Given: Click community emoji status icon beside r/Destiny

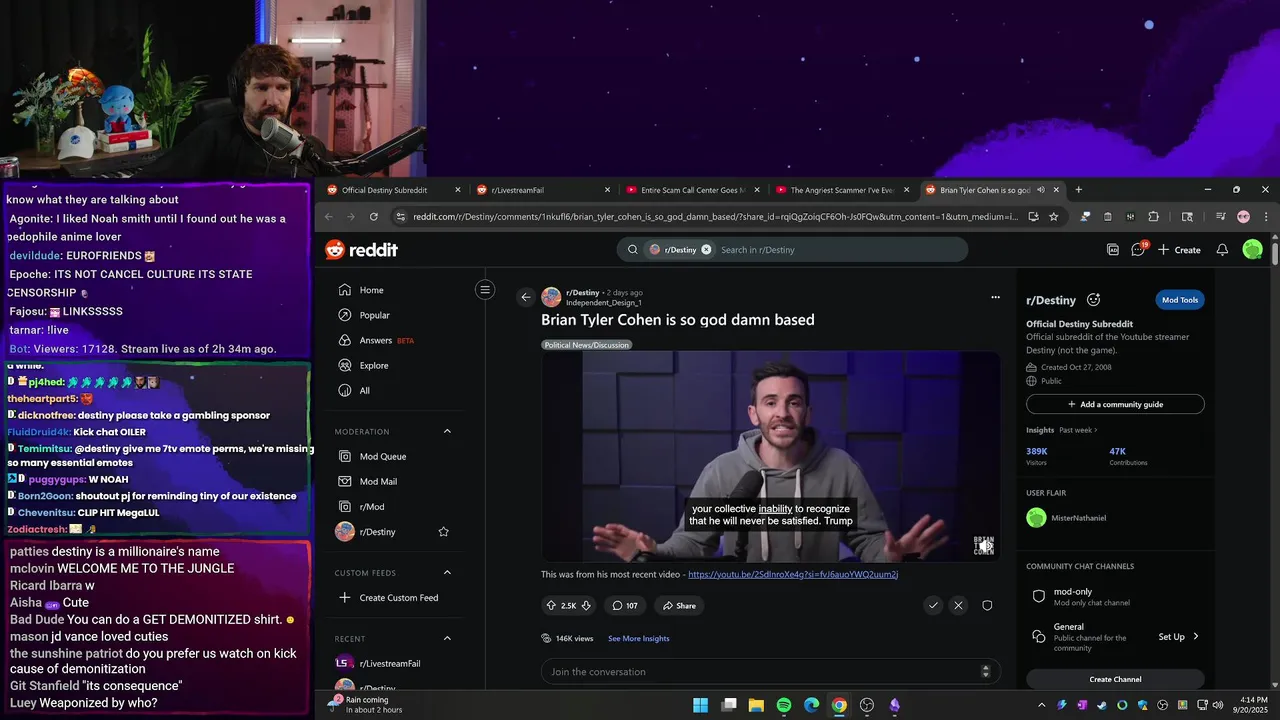Looking at the screenshot, I should (1094, 300).
